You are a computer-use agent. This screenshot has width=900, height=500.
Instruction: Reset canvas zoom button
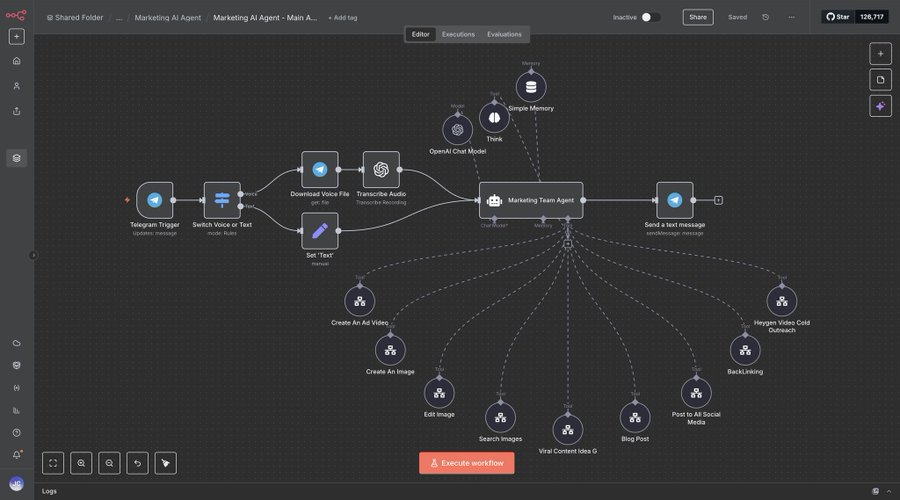coord(137,463)
